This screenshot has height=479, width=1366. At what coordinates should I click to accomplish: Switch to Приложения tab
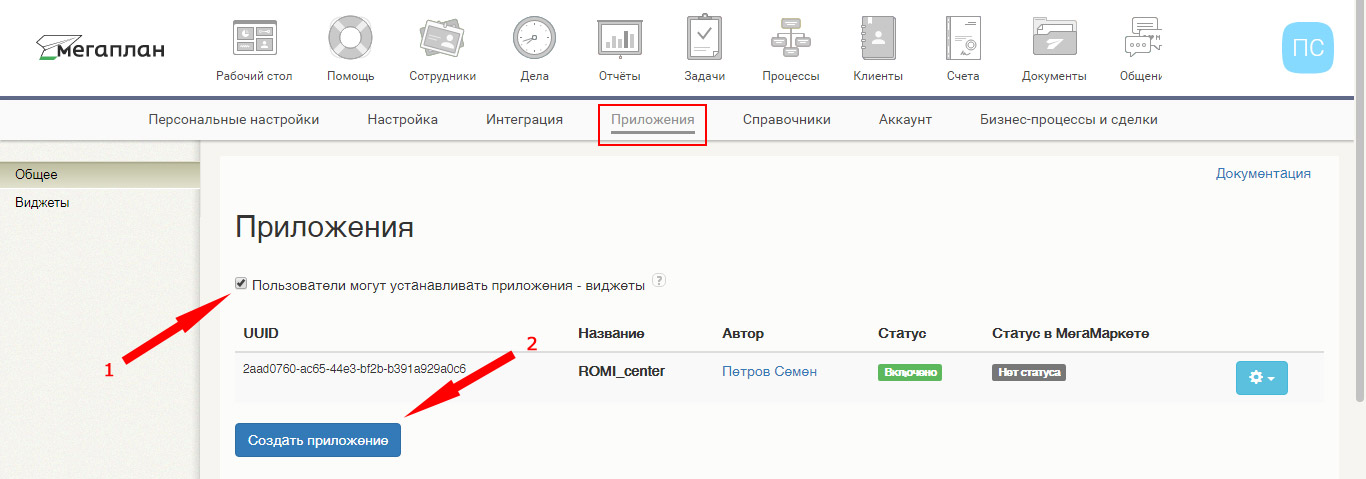coord(652,119)
